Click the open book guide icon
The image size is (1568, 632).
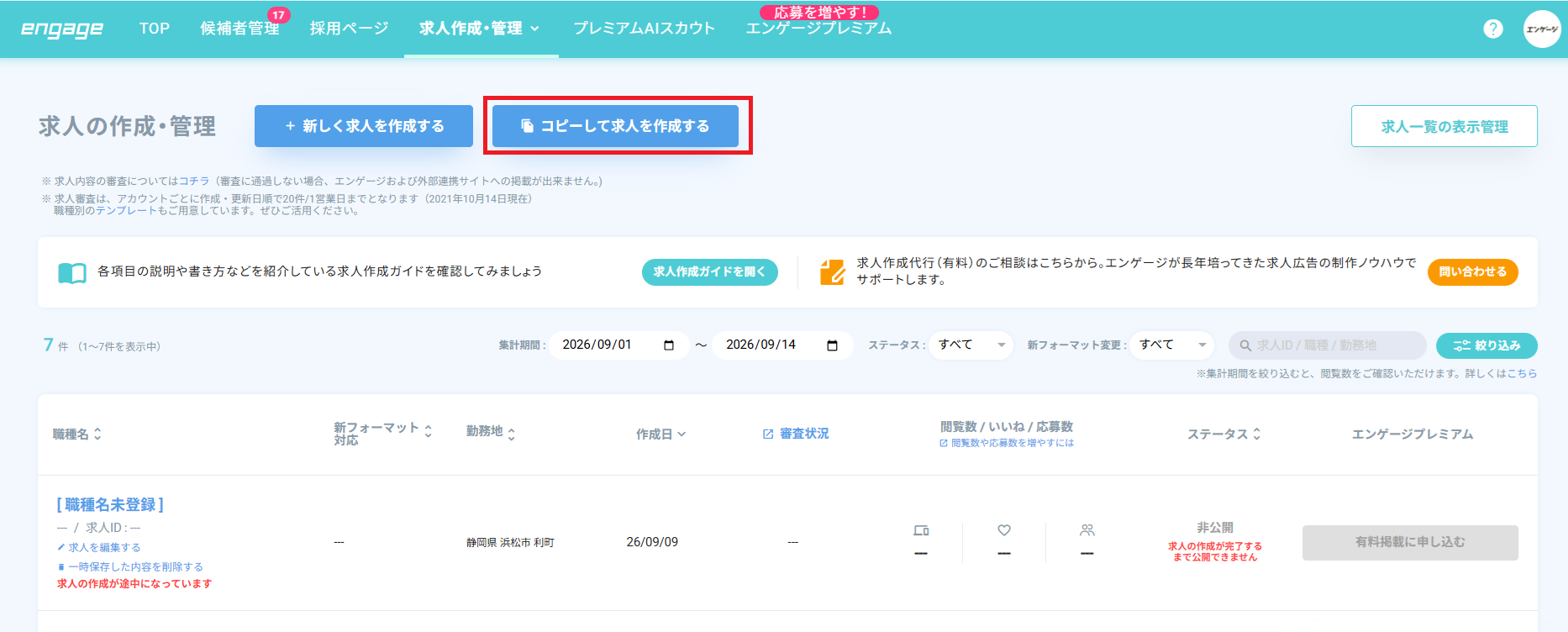click(72, 273)
